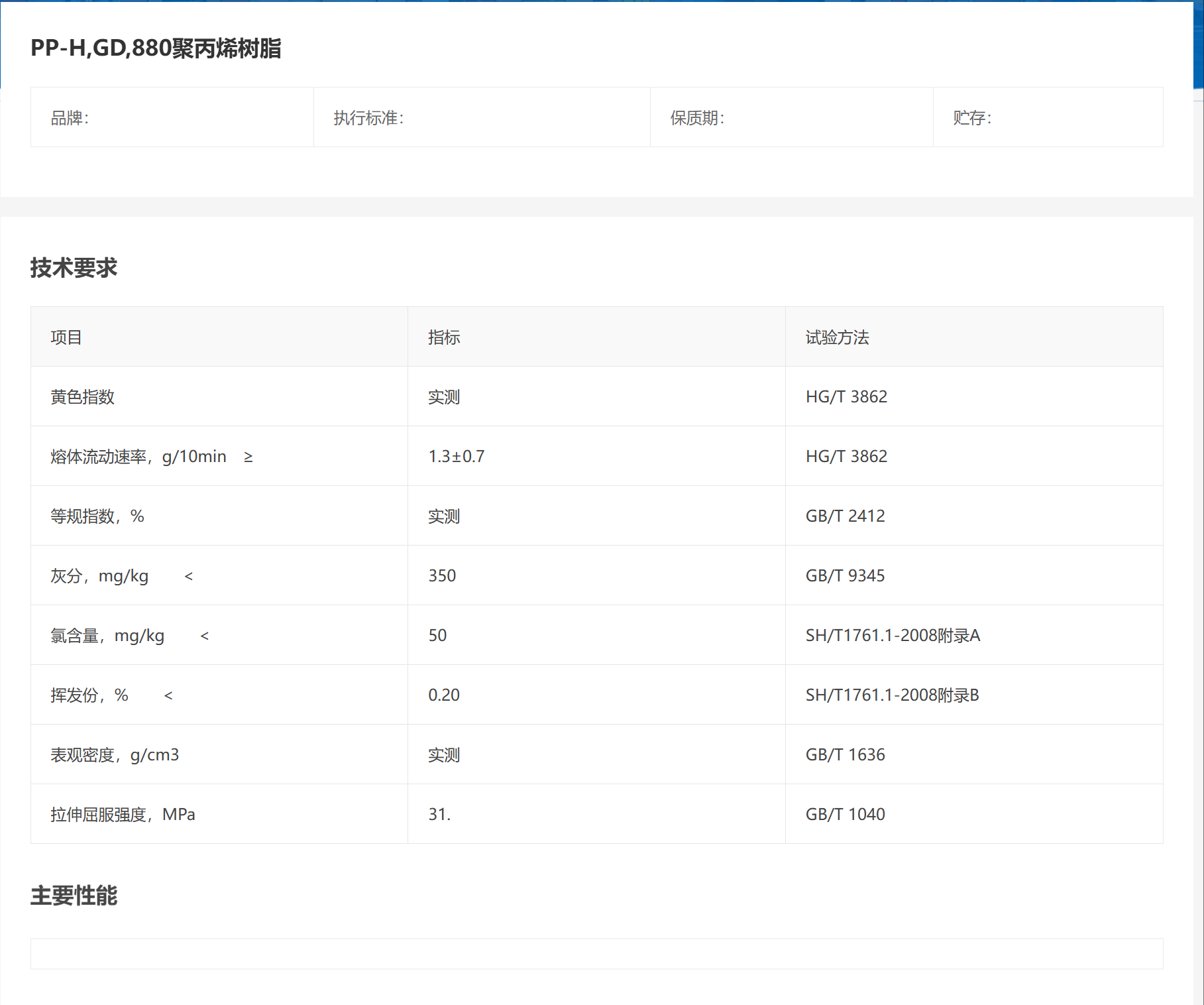This screenshot has height=1005, width=1204.
Task: Select the 黄色指数 row label
Action: [x=82, y=397]
